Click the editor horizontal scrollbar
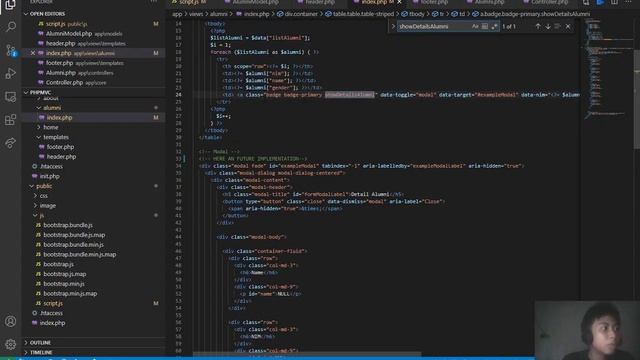Viewport: 640px width, 360px height. click(x=306, y=353)
